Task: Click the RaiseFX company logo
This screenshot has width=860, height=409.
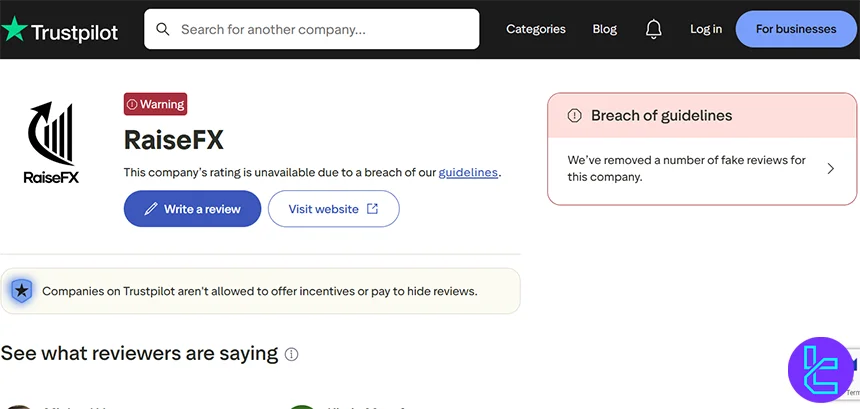Action: [51, 143]
